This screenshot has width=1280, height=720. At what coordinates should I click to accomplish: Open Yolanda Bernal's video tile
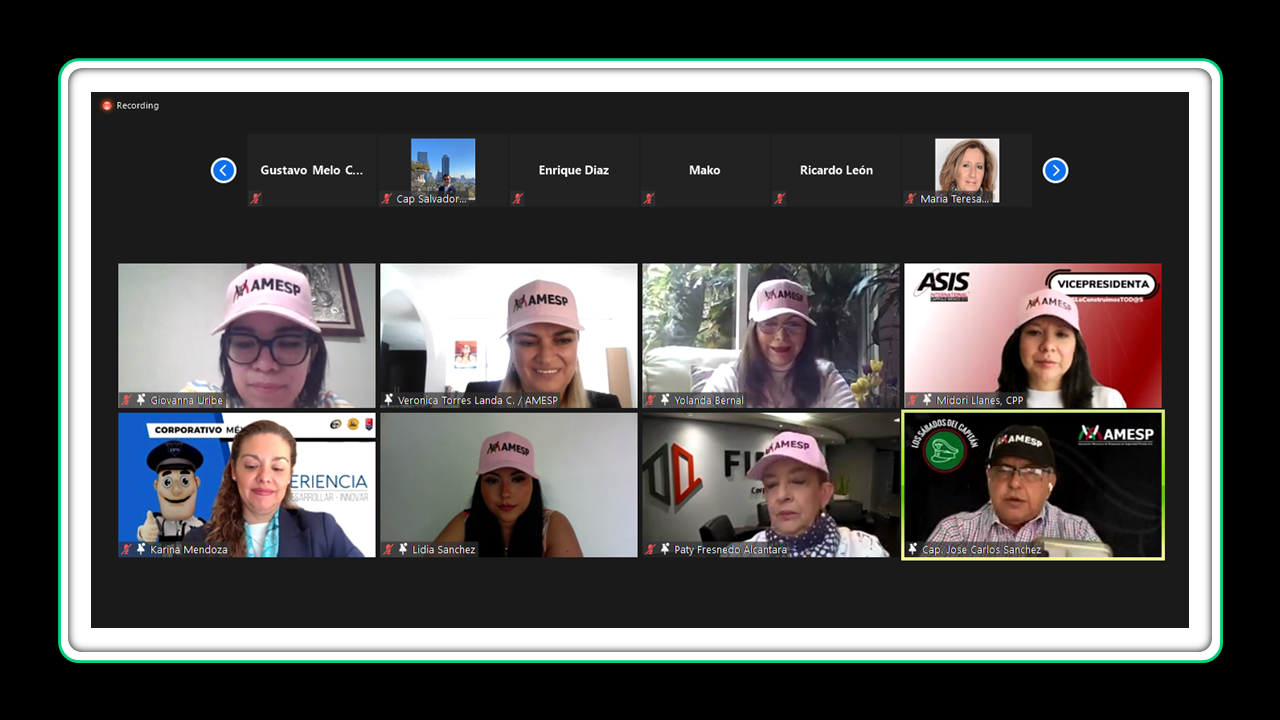[771, 335]
